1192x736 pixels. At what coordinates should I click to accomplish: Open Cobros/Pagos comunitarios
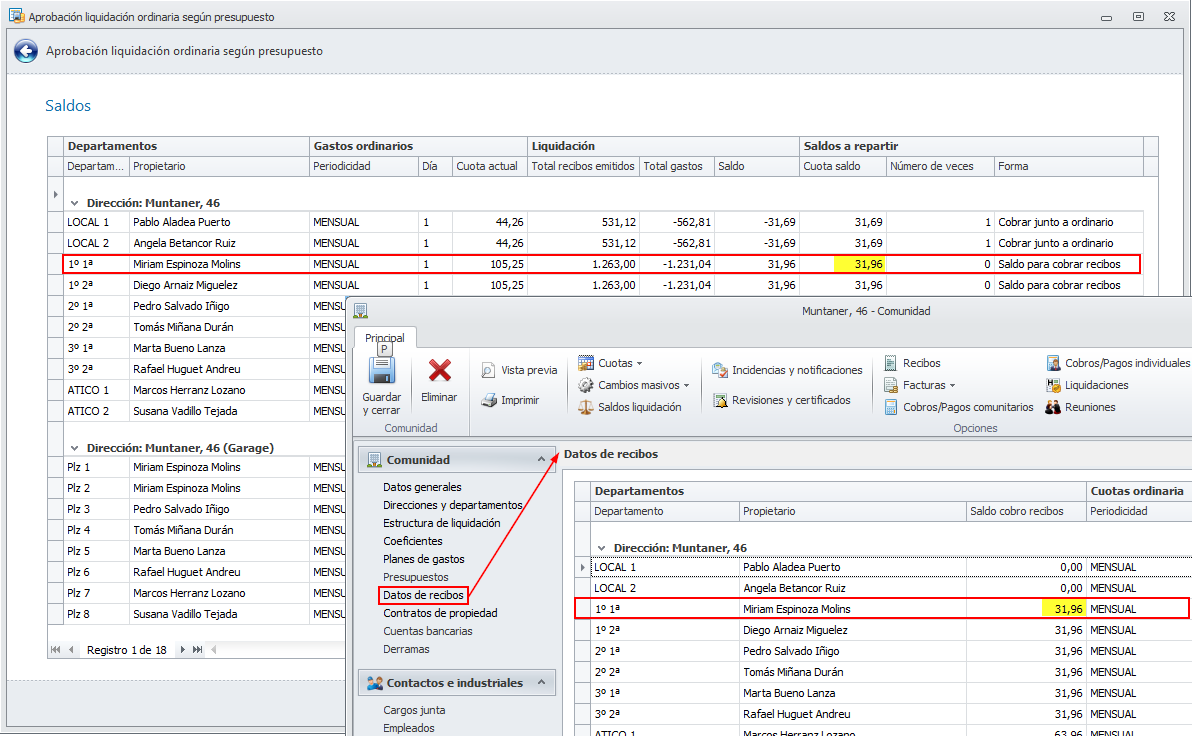[x=959, y=407]
